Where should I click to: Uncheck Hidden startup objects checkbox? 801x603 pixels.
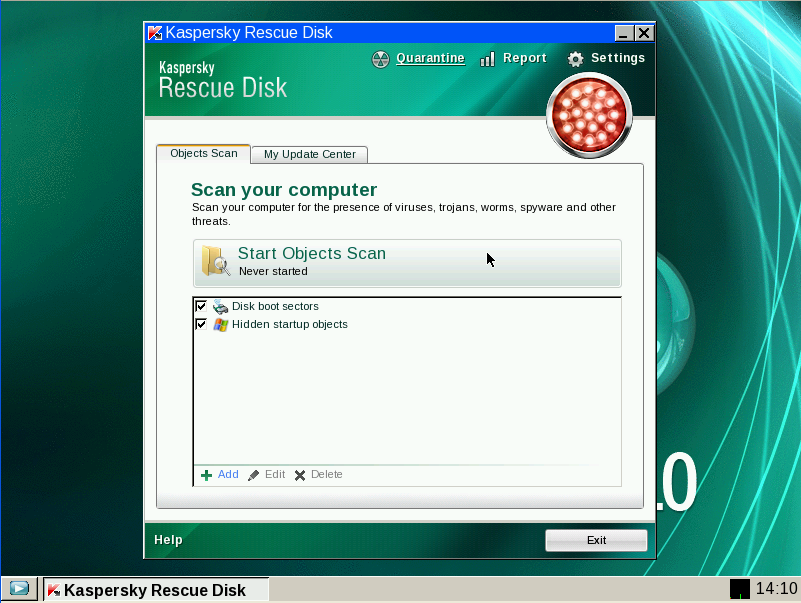point(201,324)
